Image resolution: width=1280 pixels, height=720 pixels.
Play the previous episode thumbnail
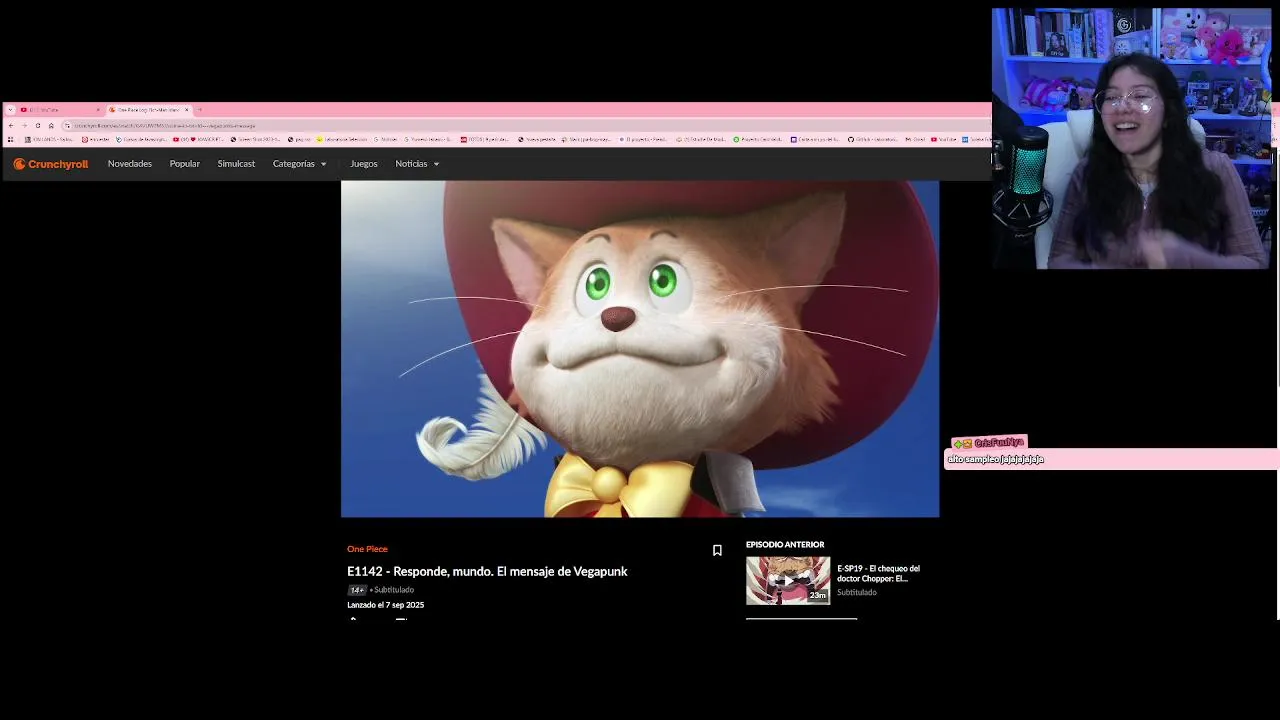click(788, 580)
